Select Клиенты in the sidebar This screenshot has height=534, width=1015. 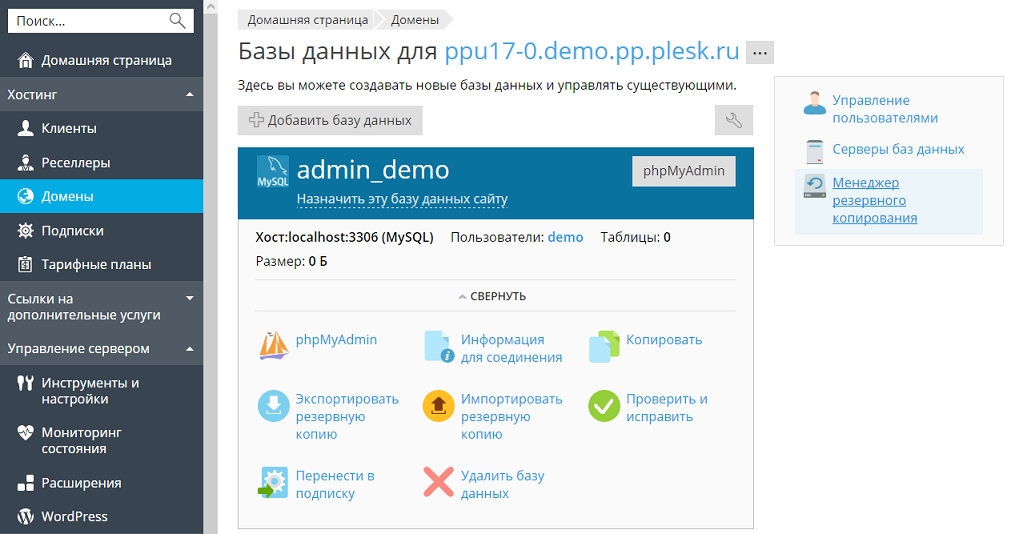point(69,128)
